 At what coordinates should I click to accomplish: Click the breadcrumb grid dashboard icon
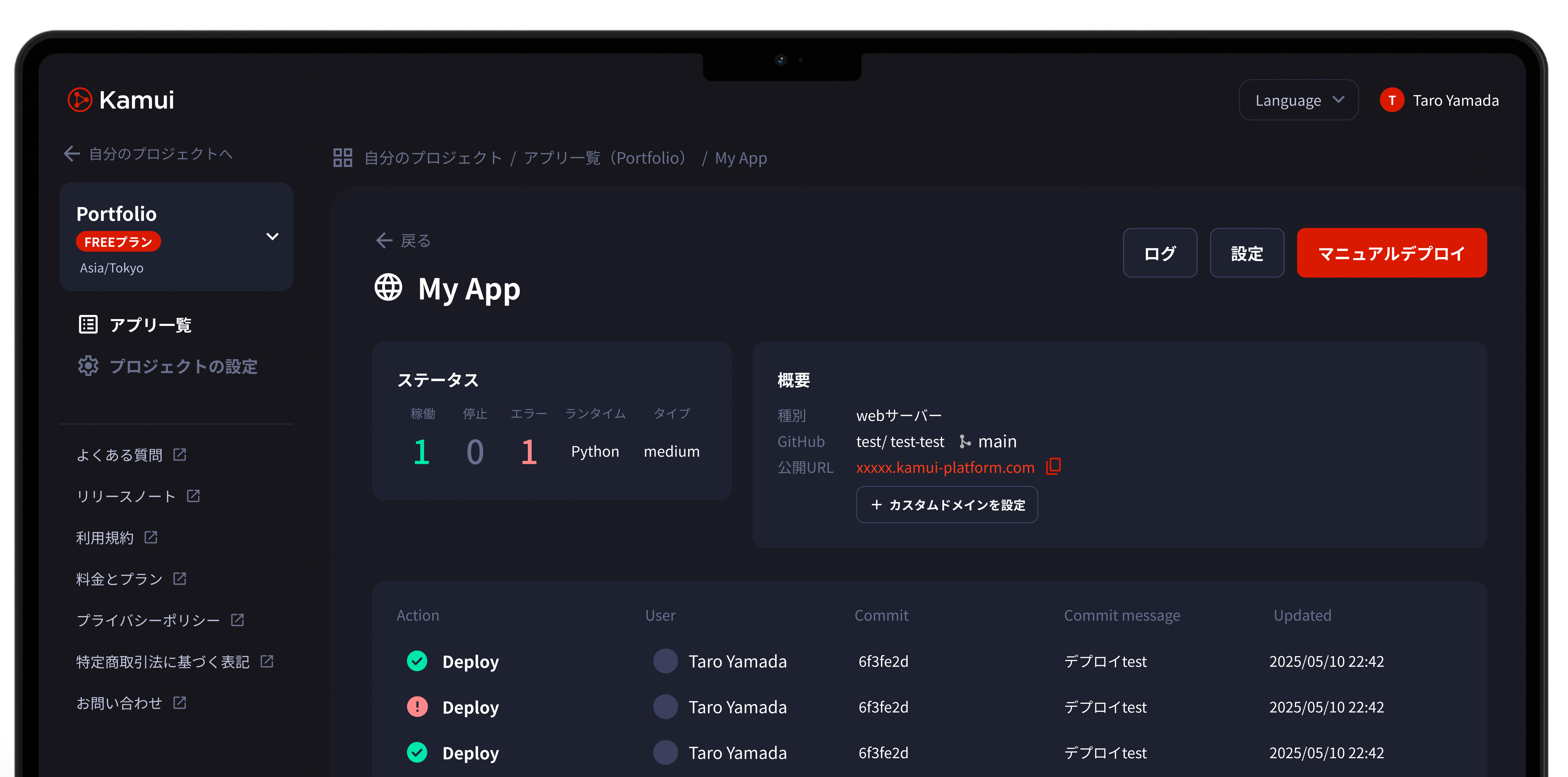click(343, 158)
